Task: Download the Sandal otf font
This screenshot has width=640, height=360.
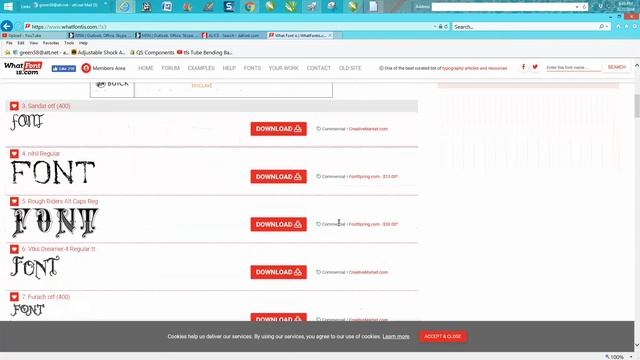Action: 278,129
